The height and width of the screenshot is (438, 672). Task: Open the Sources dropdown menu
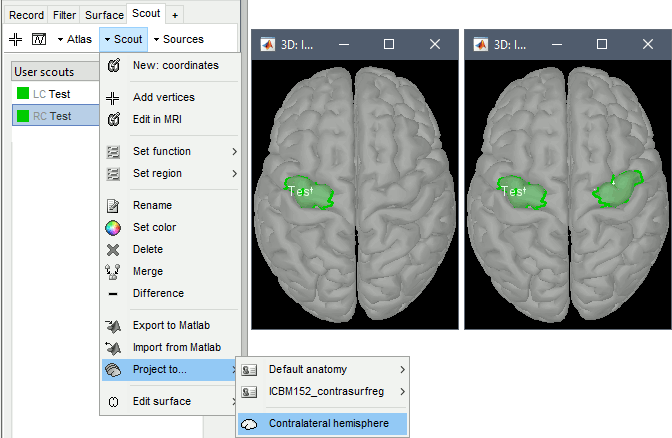177,39
